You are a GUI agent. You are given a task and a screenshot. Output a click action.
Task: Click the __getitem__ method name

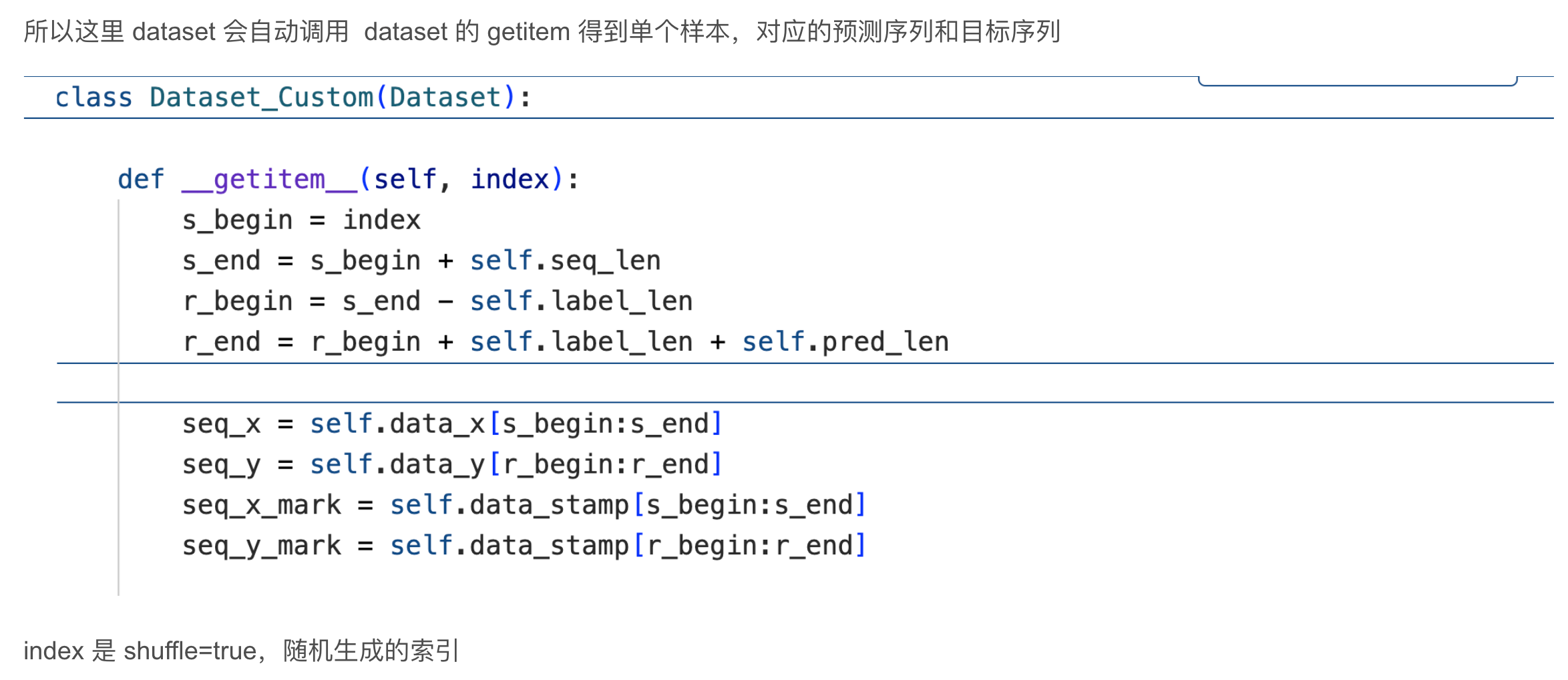tap(270, 179)
